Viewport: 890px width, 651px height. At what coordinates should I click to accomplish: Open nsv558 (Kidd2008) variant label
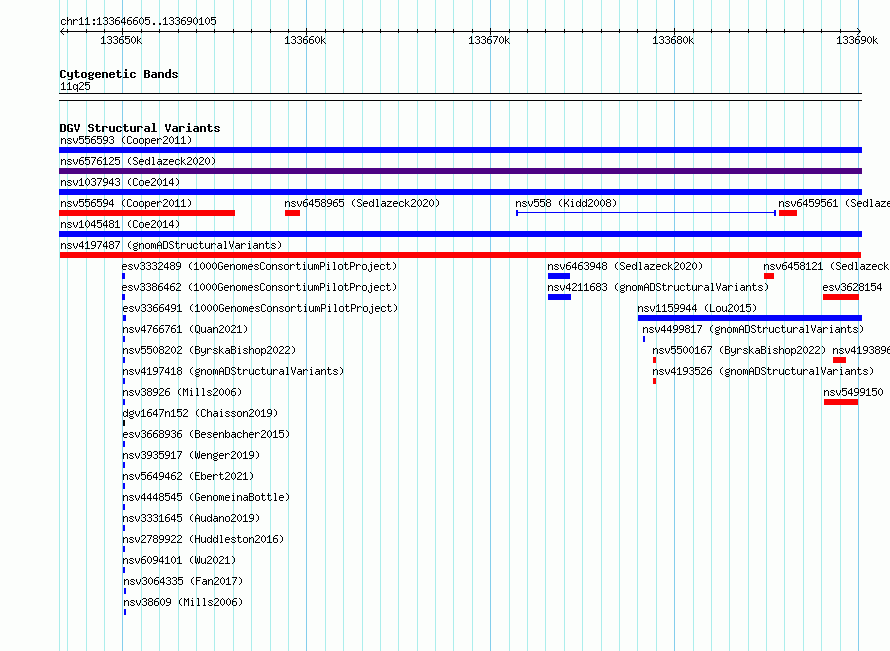(566, 203)
